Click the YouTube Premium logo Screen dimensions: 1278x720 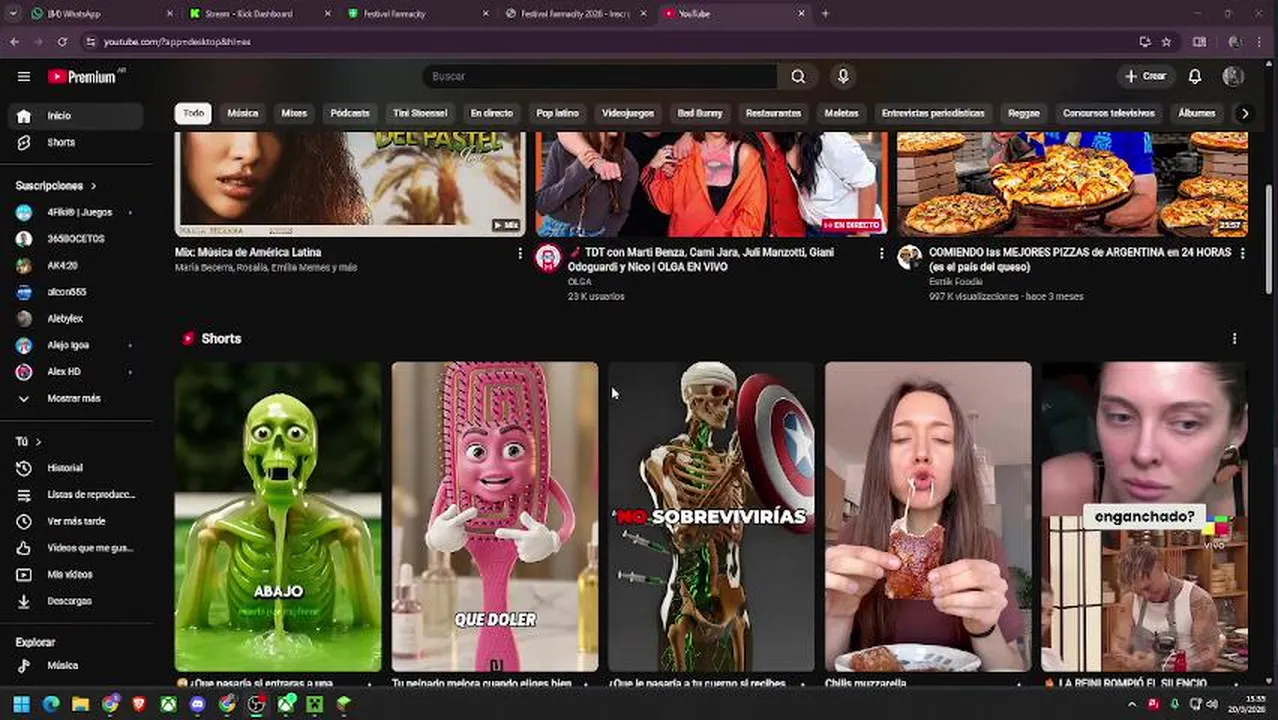pyautogui.click(x=82, y=76)
